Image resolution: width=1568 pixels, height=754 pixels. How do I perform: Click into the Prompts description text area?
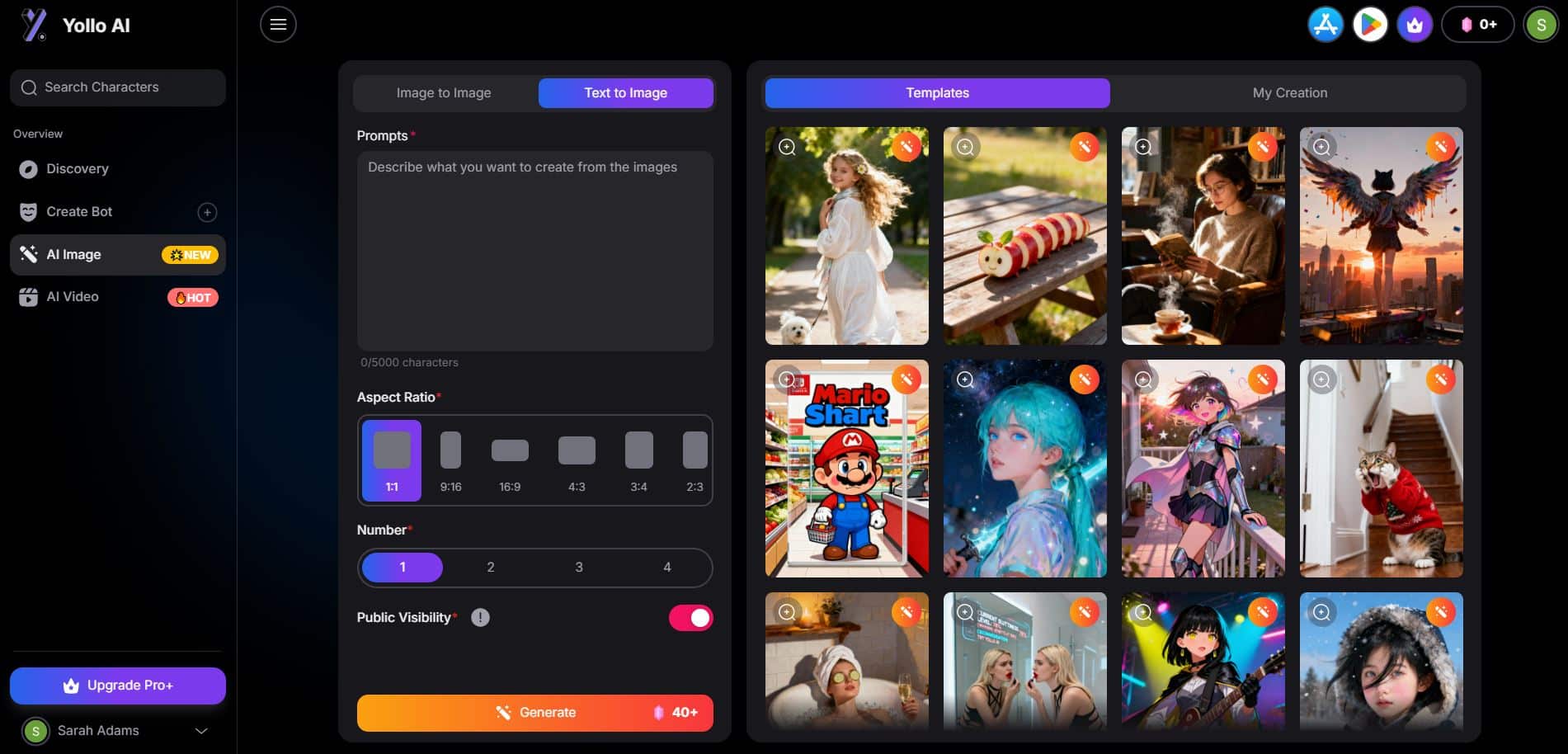tap(535, 251)
